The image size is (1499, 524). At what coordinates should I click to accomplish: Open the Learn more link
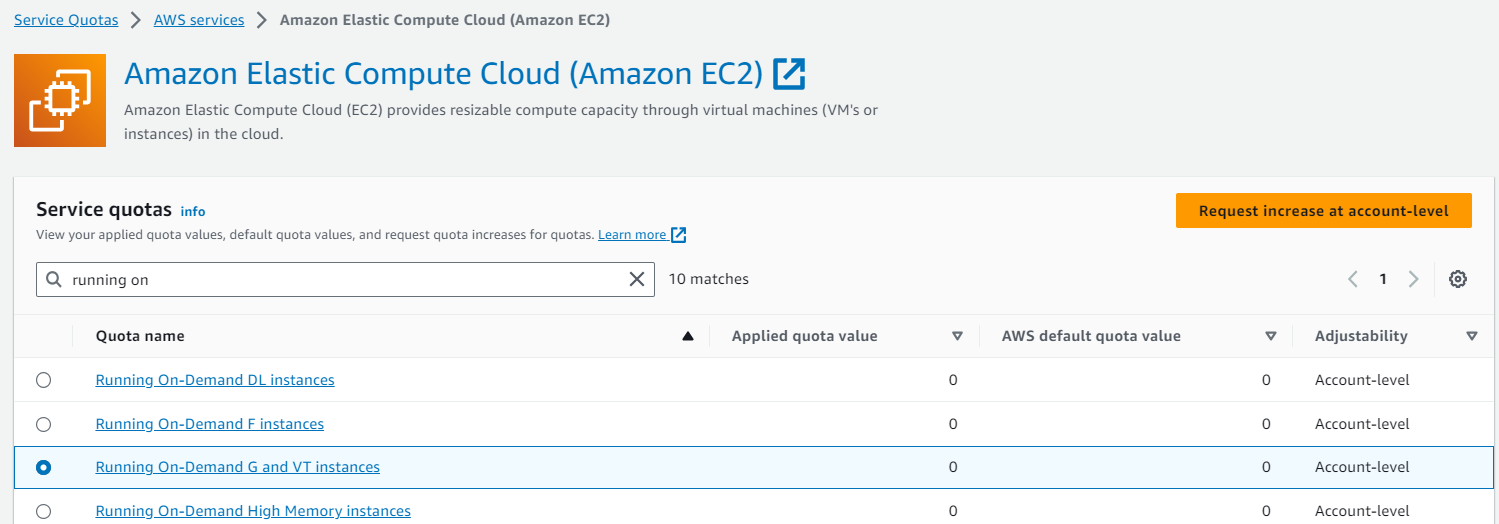point(632,235)
